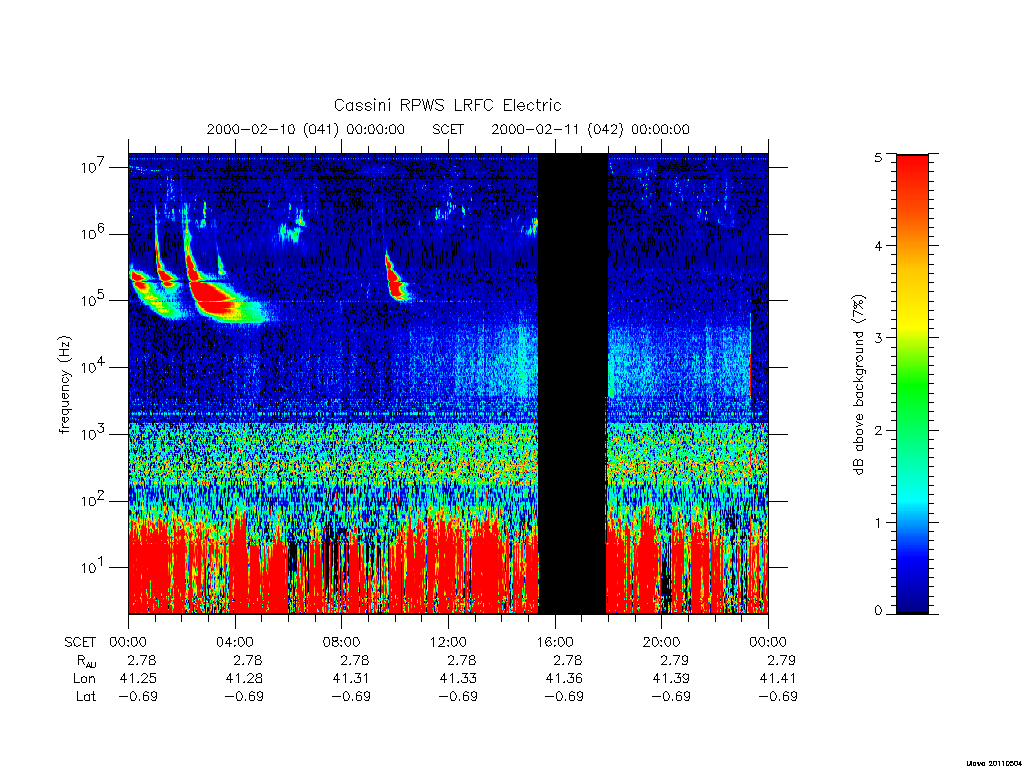Click the black data gap band in the spectrogram
This screenshot has width=1024, height=768.
click(573, 384)
